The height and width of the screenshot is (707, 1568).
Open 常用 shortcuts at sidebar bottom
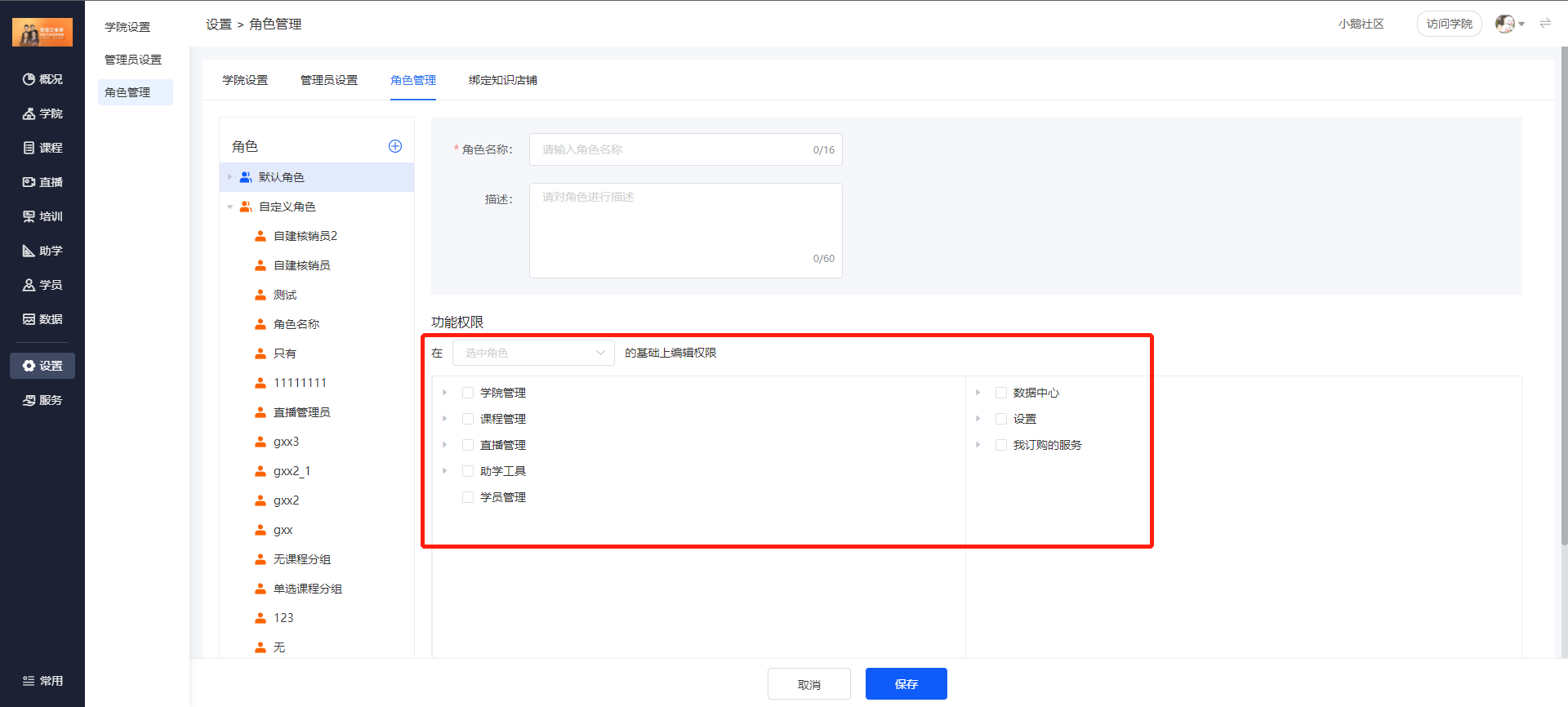tap(42, 681)
